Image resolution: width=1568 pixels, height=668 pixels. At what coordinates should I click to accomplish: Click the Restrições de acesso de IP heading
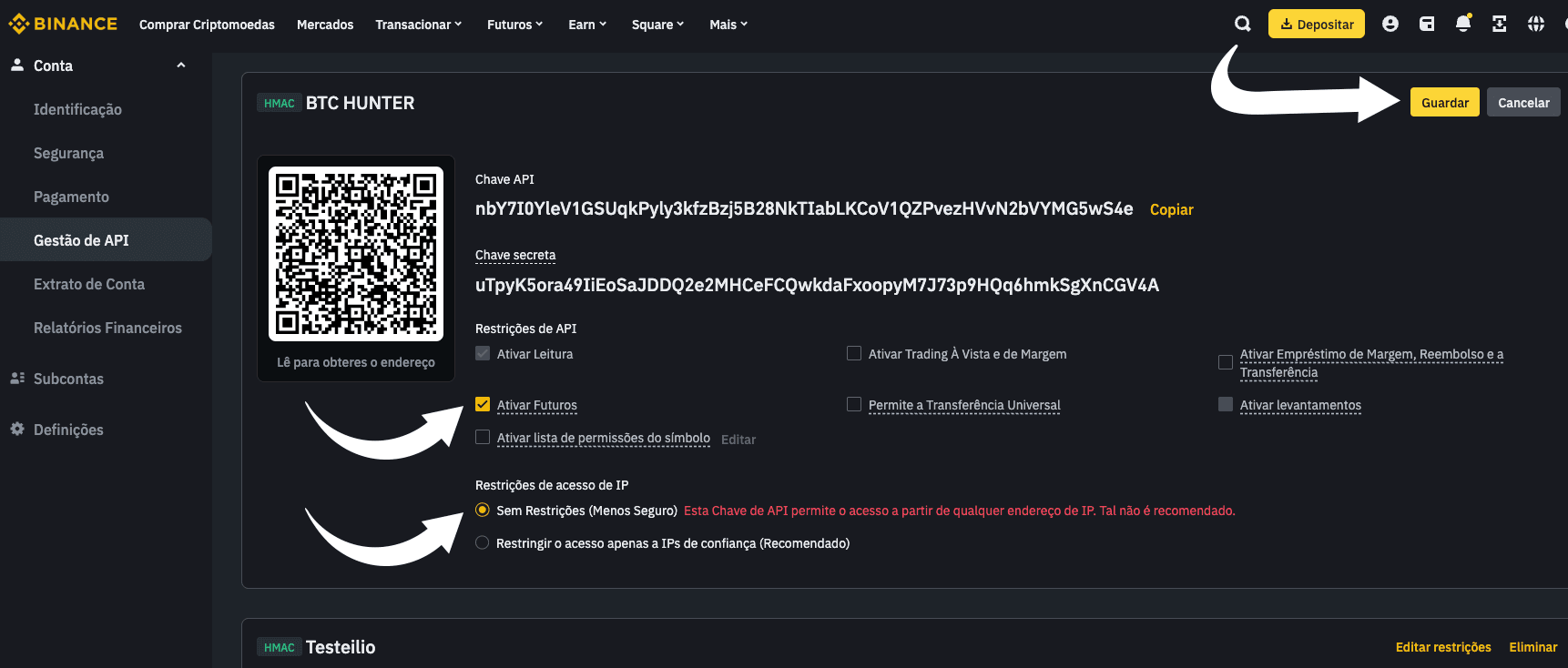[552, 485]
